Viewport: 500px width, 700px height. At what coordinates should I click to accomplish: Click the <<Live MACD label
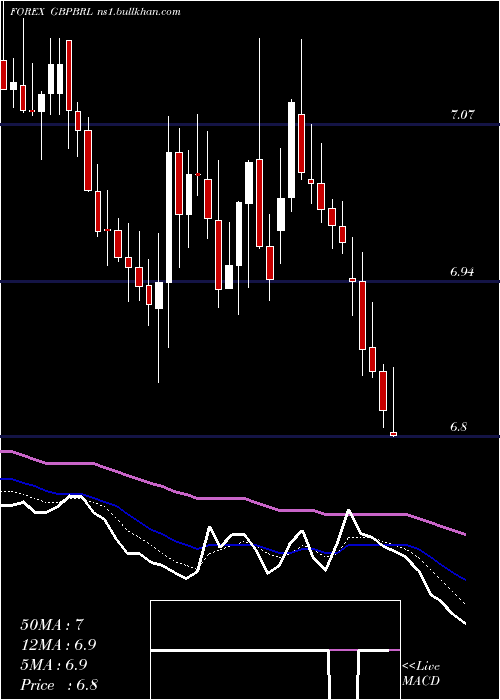(421, 673)
